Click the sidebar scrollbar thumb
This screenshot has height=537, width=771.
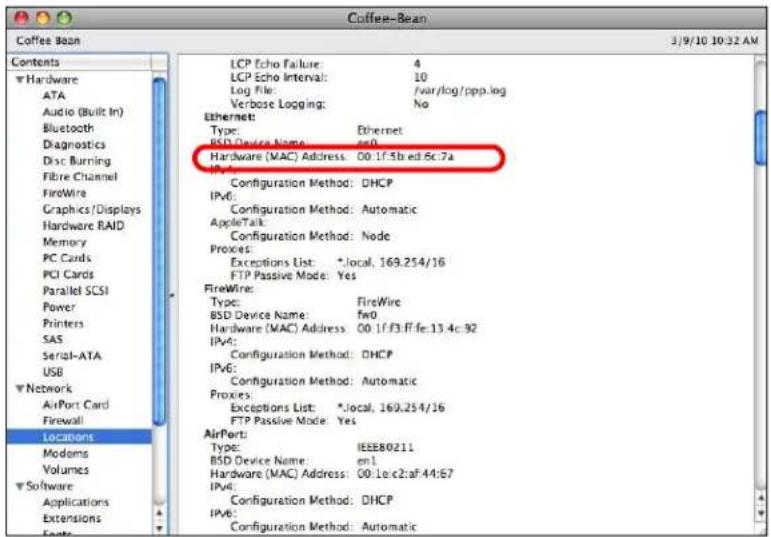point(159,251)
